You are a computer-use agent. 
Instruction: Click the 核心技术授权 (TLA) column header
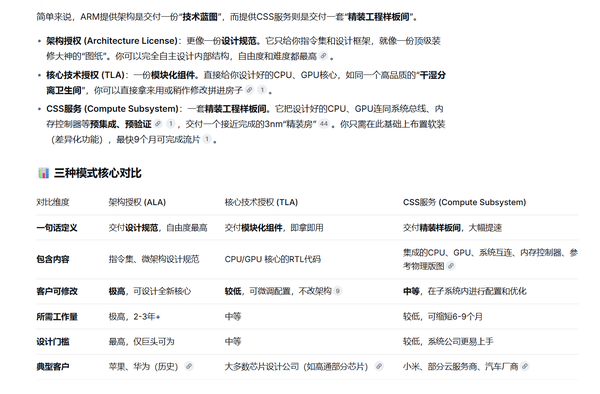[261, 202]
